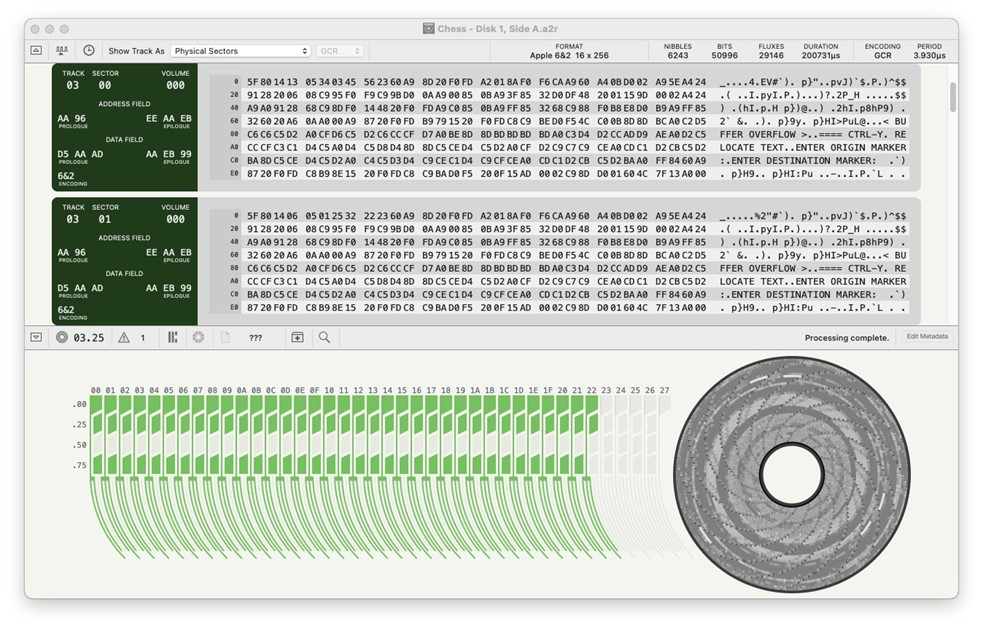This screenshot has width=983, height=629.
Task: Click the window-with-plus icon
Action: (x=297, y=337)
